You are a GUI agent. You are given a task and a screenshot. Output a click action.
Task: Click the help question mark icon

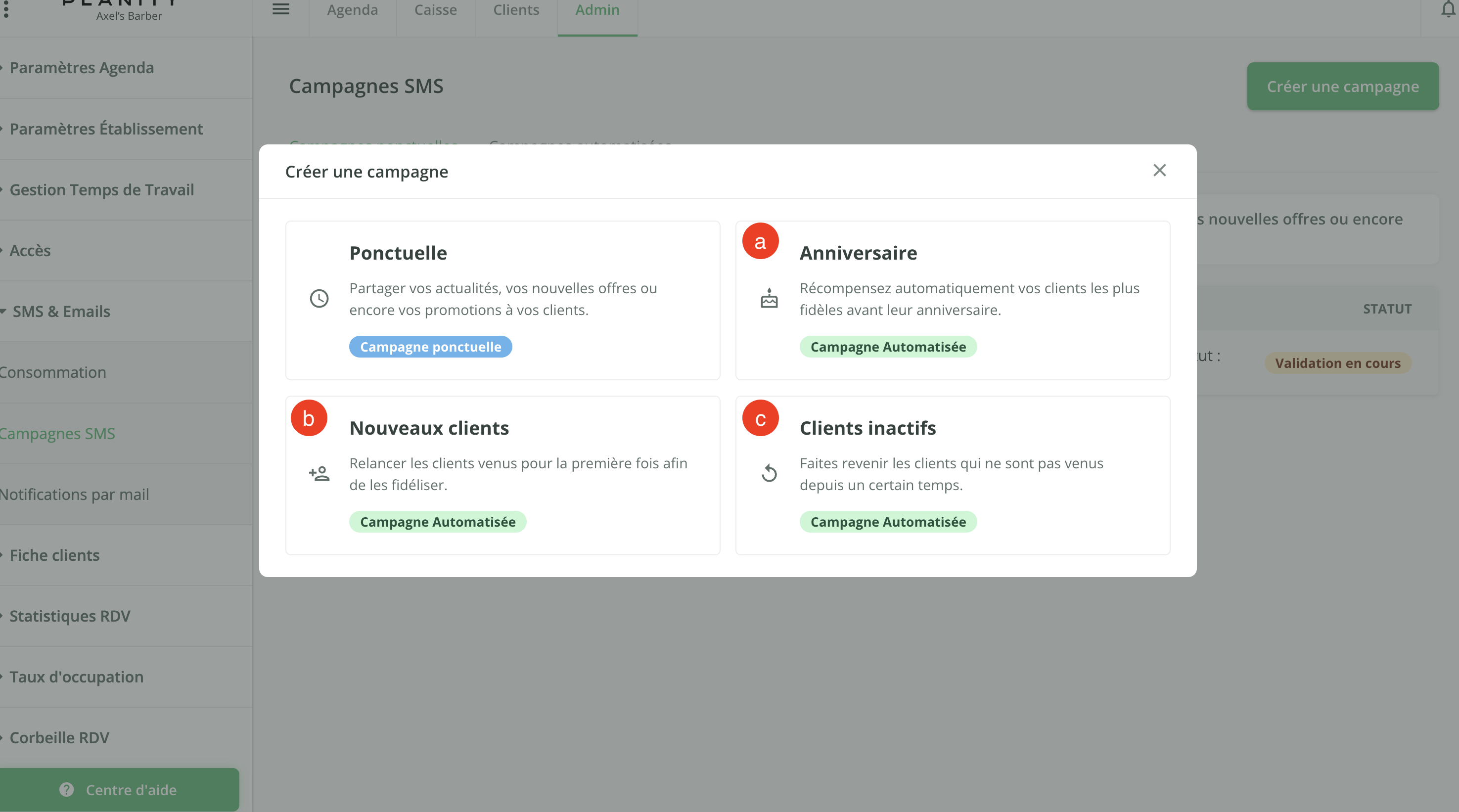66,789
